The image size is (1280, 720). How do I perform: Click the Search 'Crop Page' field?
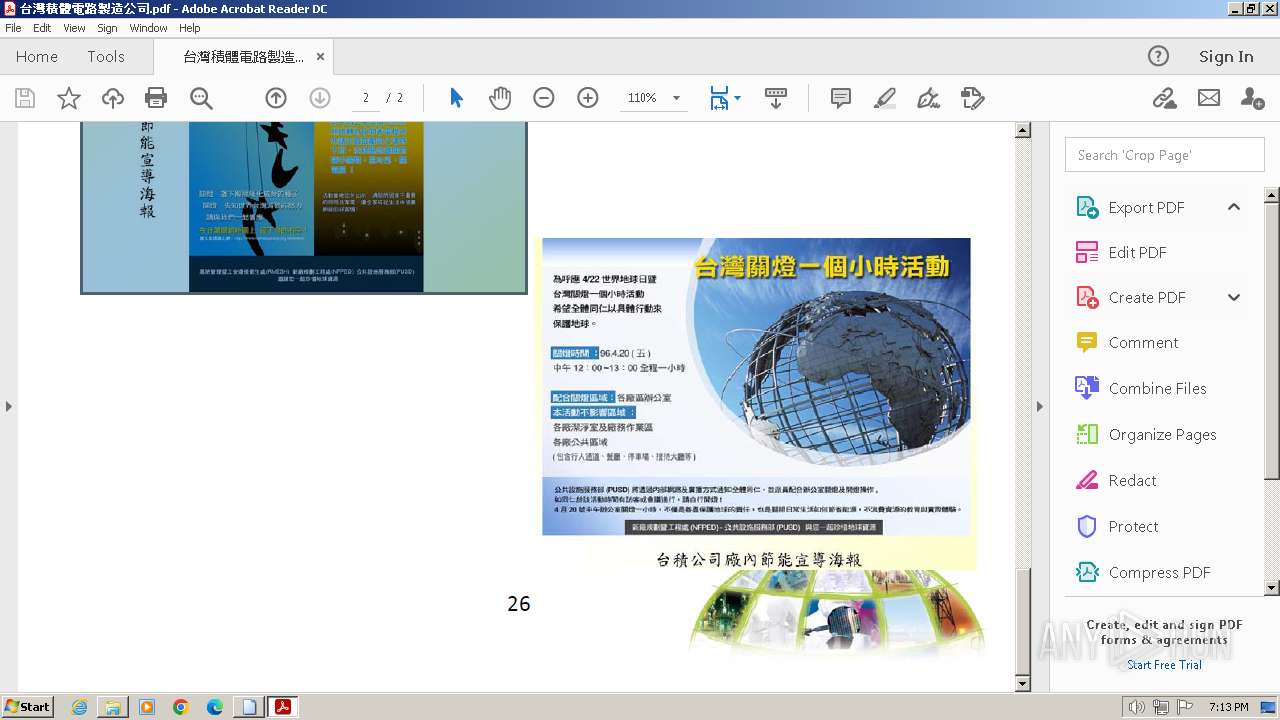pyautogui.click(x=1164, y=155)
